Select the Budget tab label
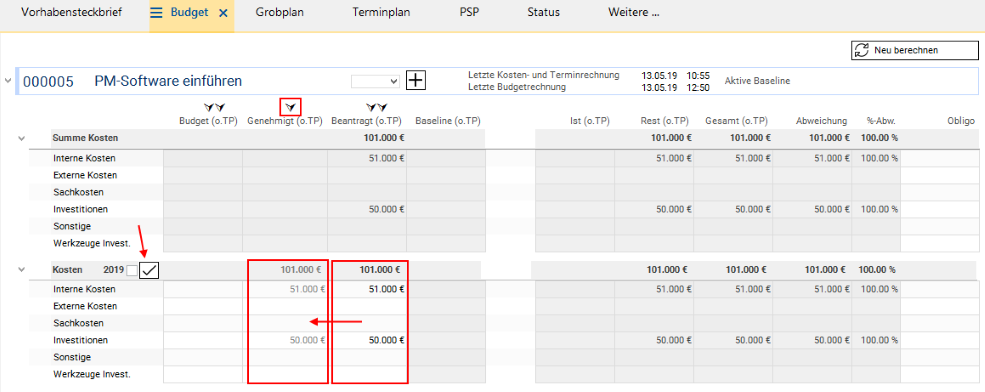The image size is (985, 392). 189,13
